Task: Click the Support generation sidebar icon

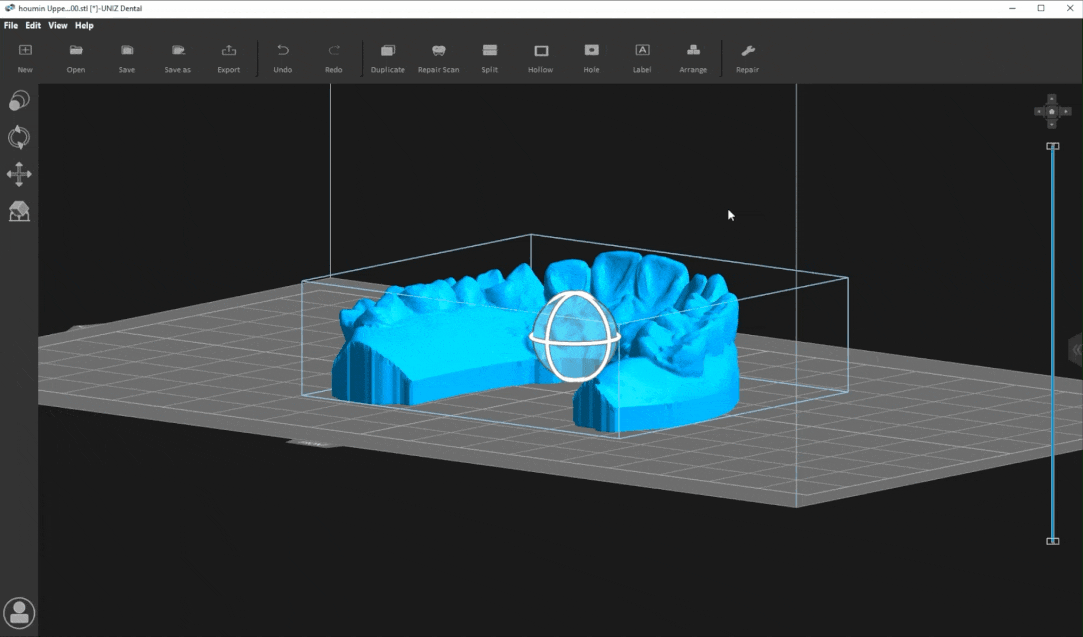Action: click(x=19, y=211)
